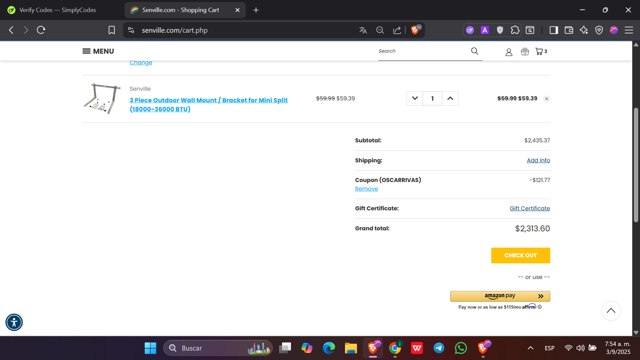Click the Gift Certificate link
Viewport: 640px width, 360px height.
point(529,208)
